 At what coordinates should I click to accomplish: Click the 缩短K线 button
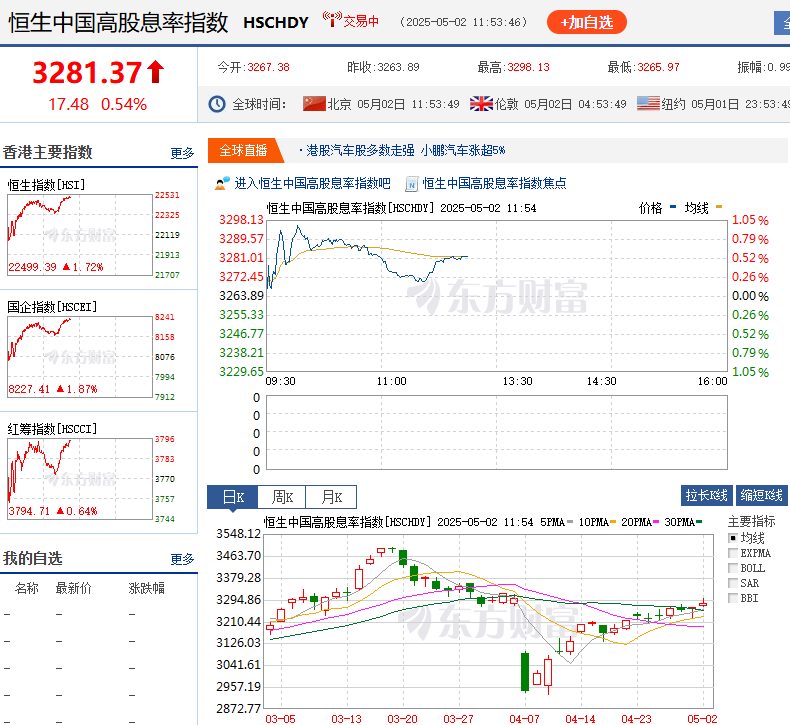[x=761, y=495]
